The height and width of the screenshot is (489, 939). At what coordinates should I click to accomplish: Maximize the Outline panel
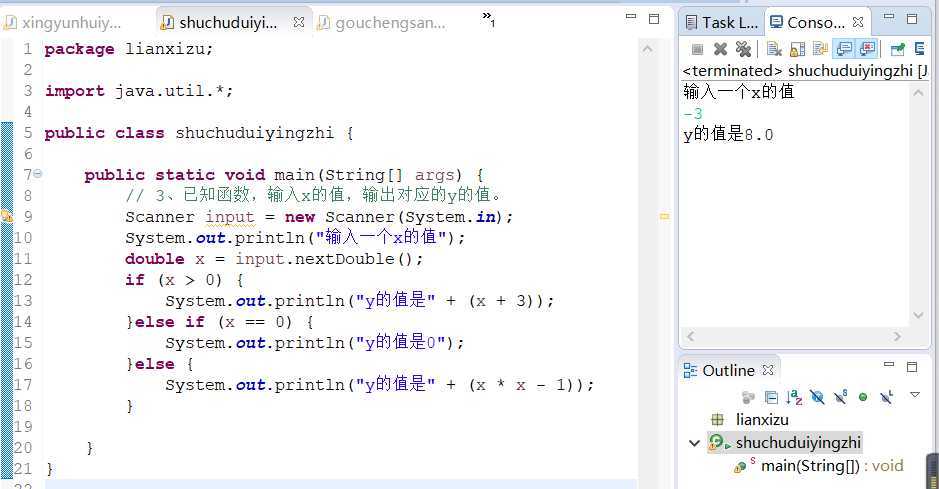point(912,366)
